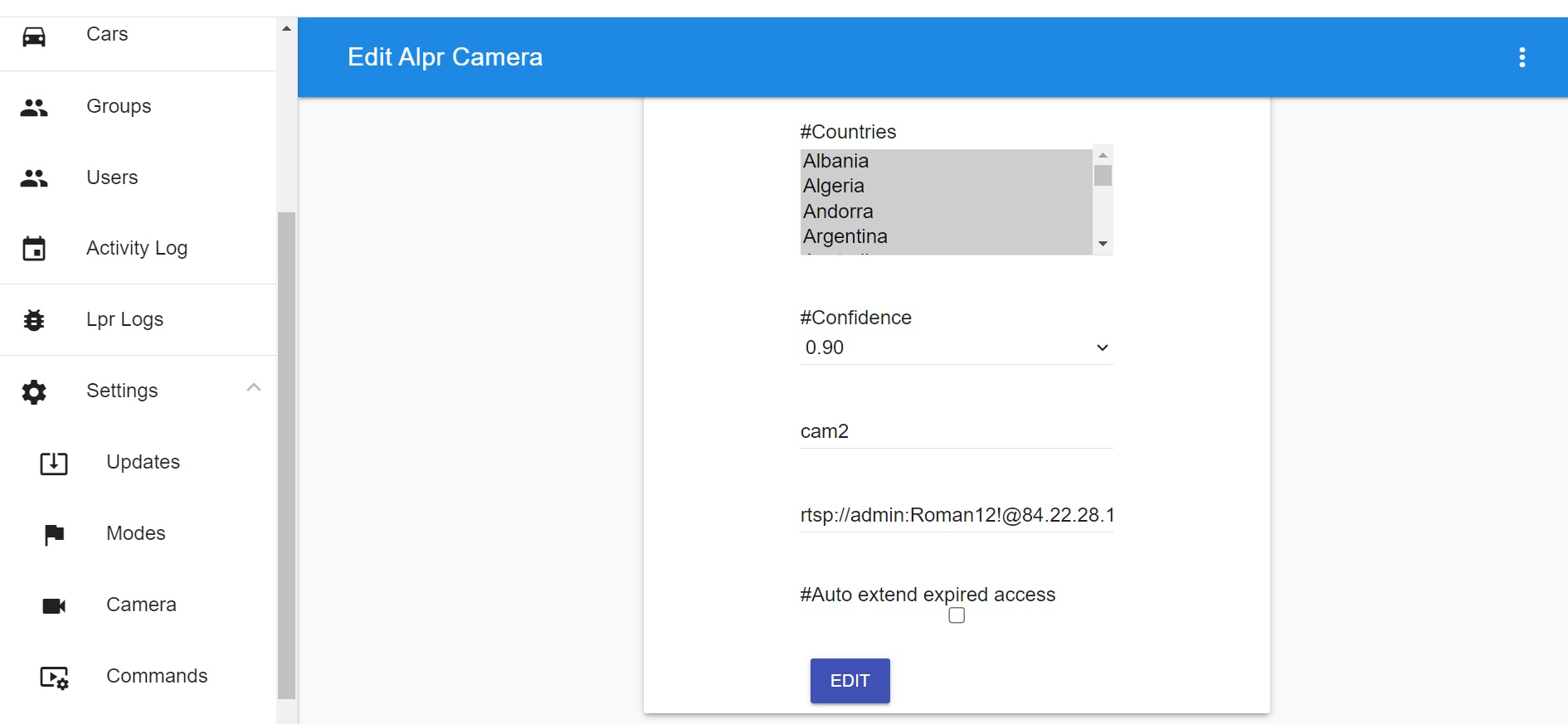
Task: Select Andorra in the Countries list
Action: [x=946, y=211]
